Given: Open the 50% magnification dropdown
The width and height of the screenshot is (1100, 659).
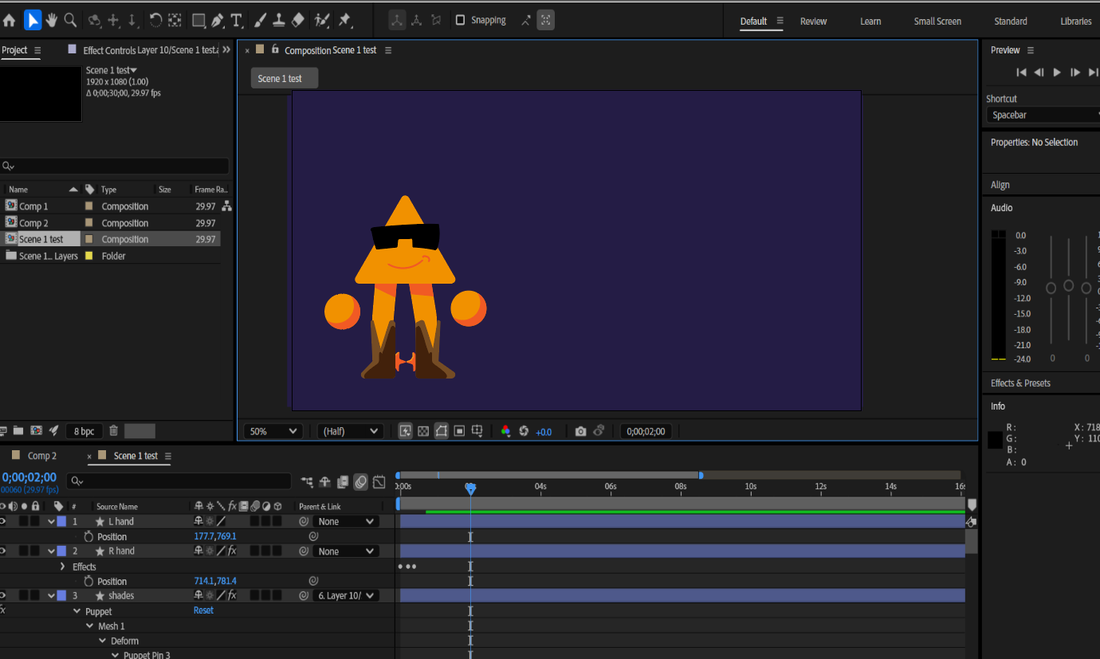Looking at the screenshot, I should click(272, 431).
